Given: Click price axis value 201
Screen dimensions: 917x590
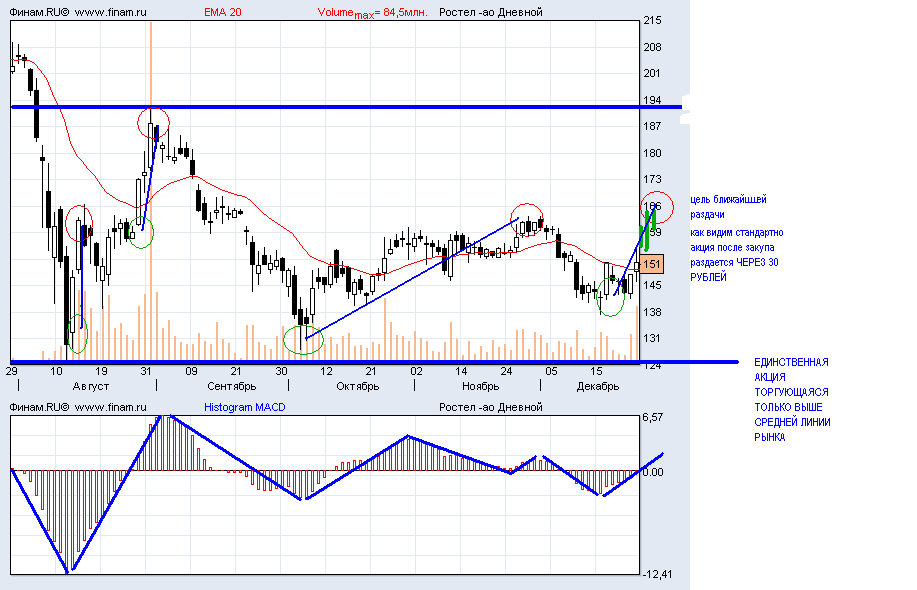Looking at the screenshot, I should (652, 73).
